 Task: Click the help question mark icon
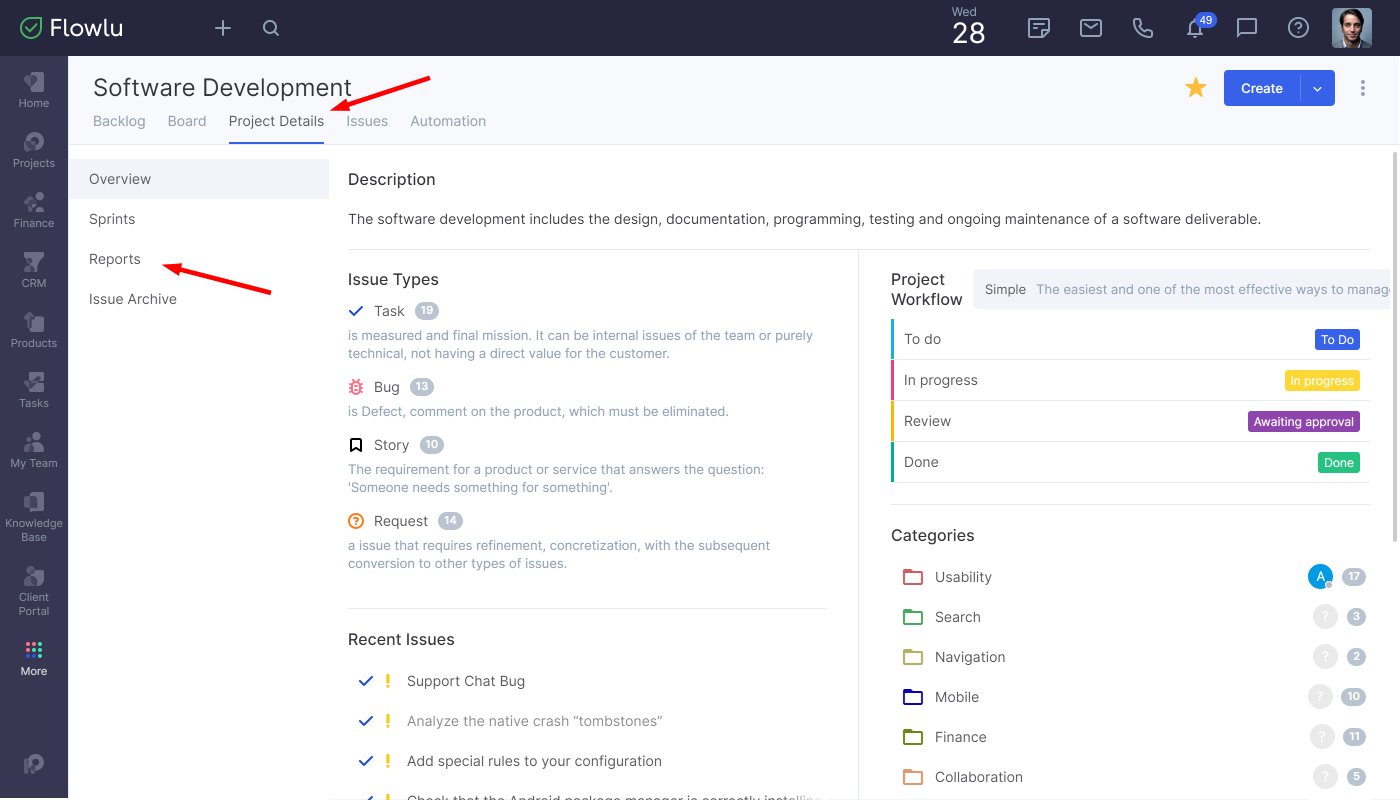click(1298, 28)
